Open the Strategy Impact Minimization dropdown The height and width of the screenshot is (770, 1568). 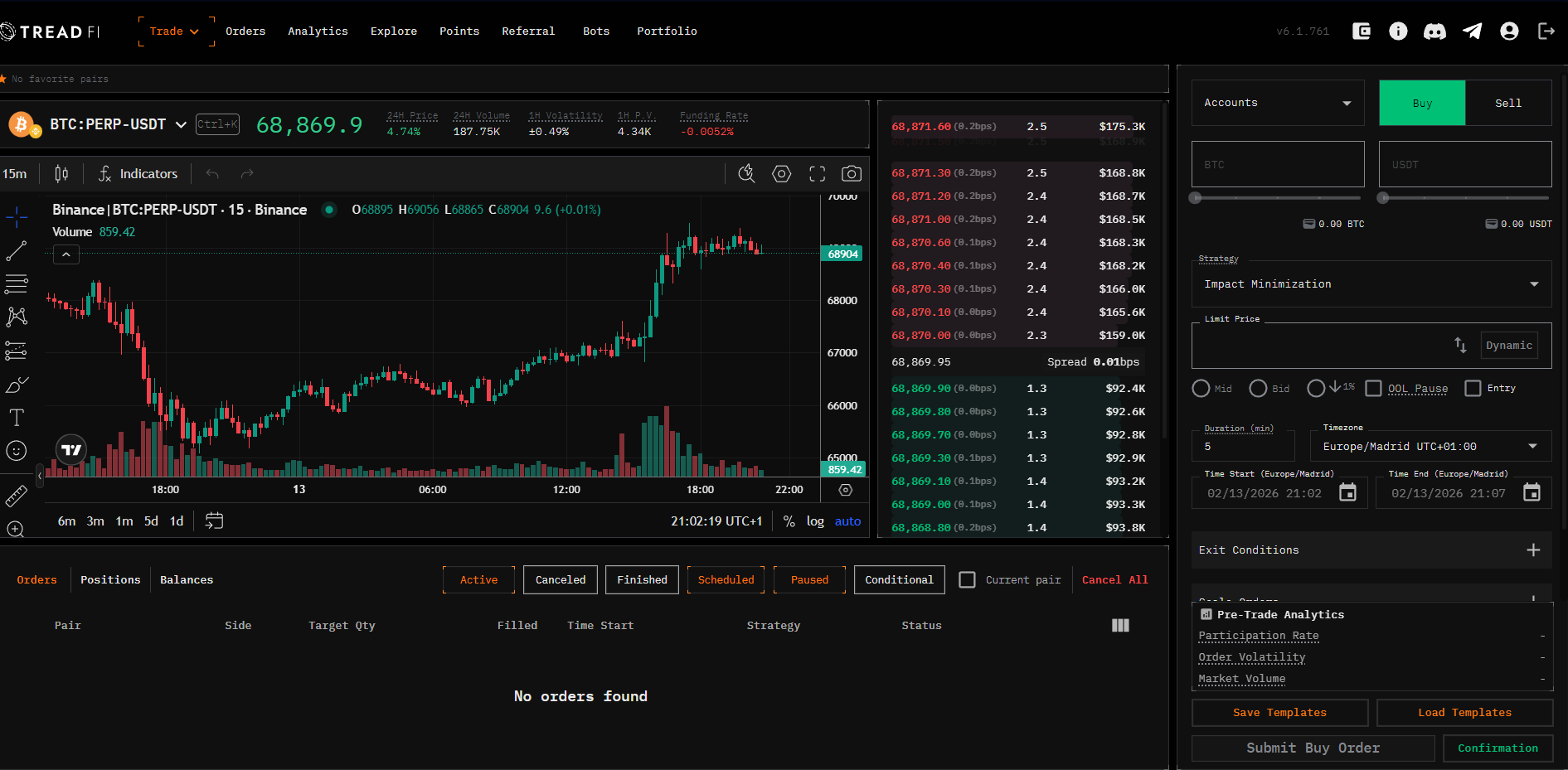tap(1371, 284)
